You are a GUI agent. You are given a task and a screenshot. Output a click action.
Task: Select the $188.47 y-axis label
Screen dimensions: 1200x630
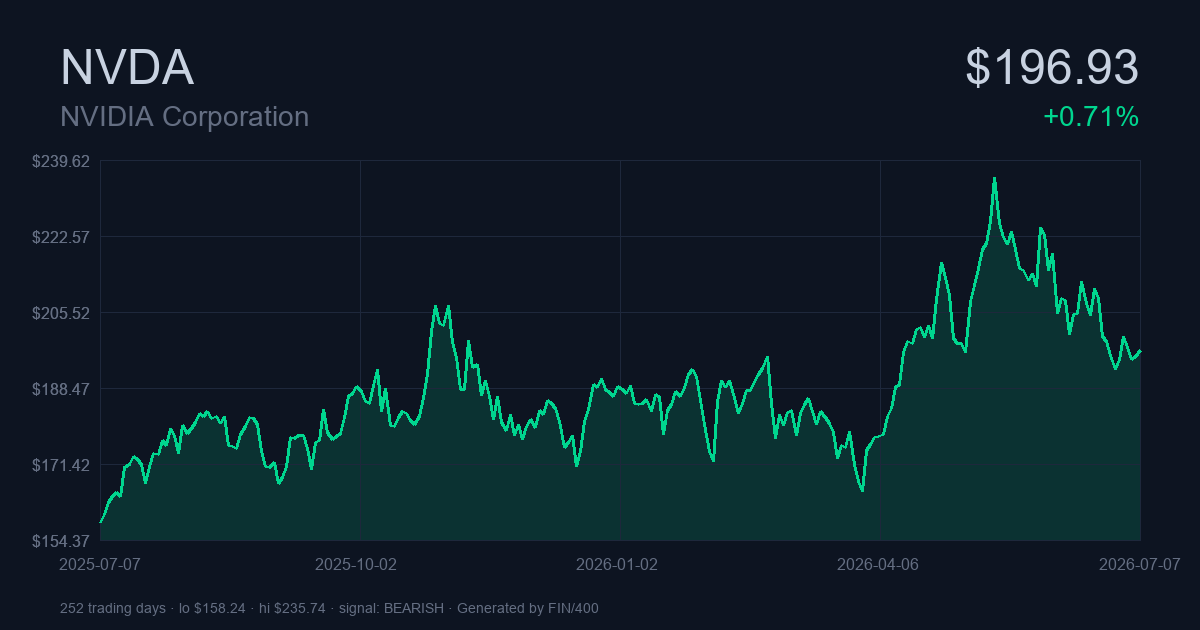61,389
